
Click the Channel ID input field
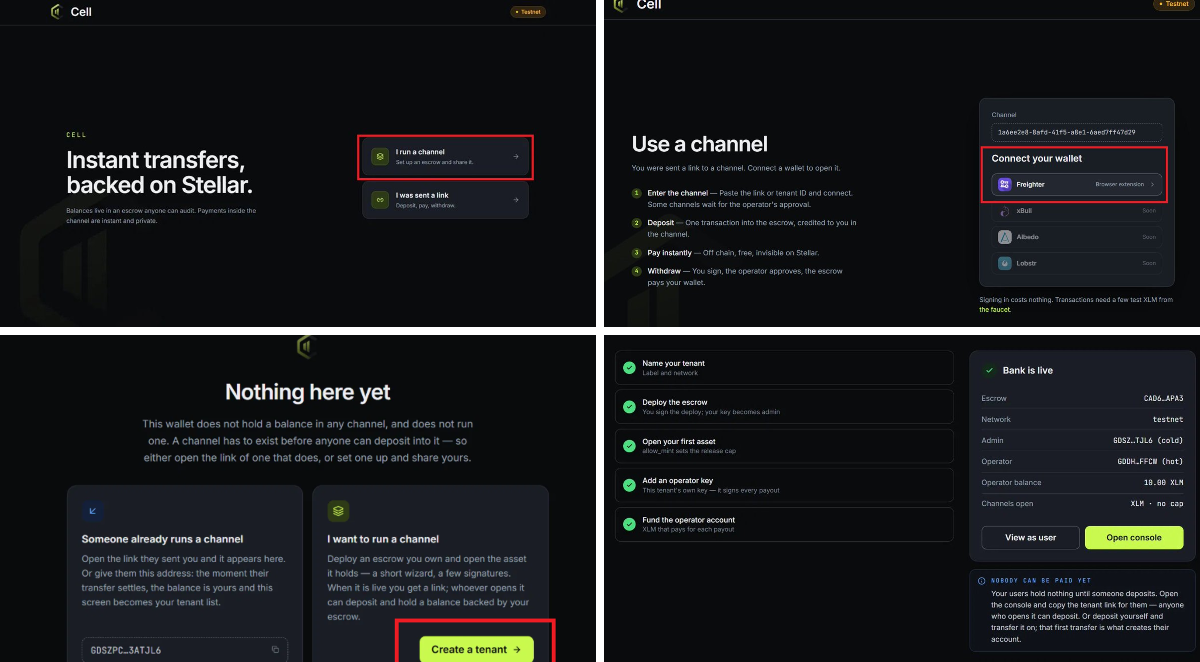tap(1076, 132)
